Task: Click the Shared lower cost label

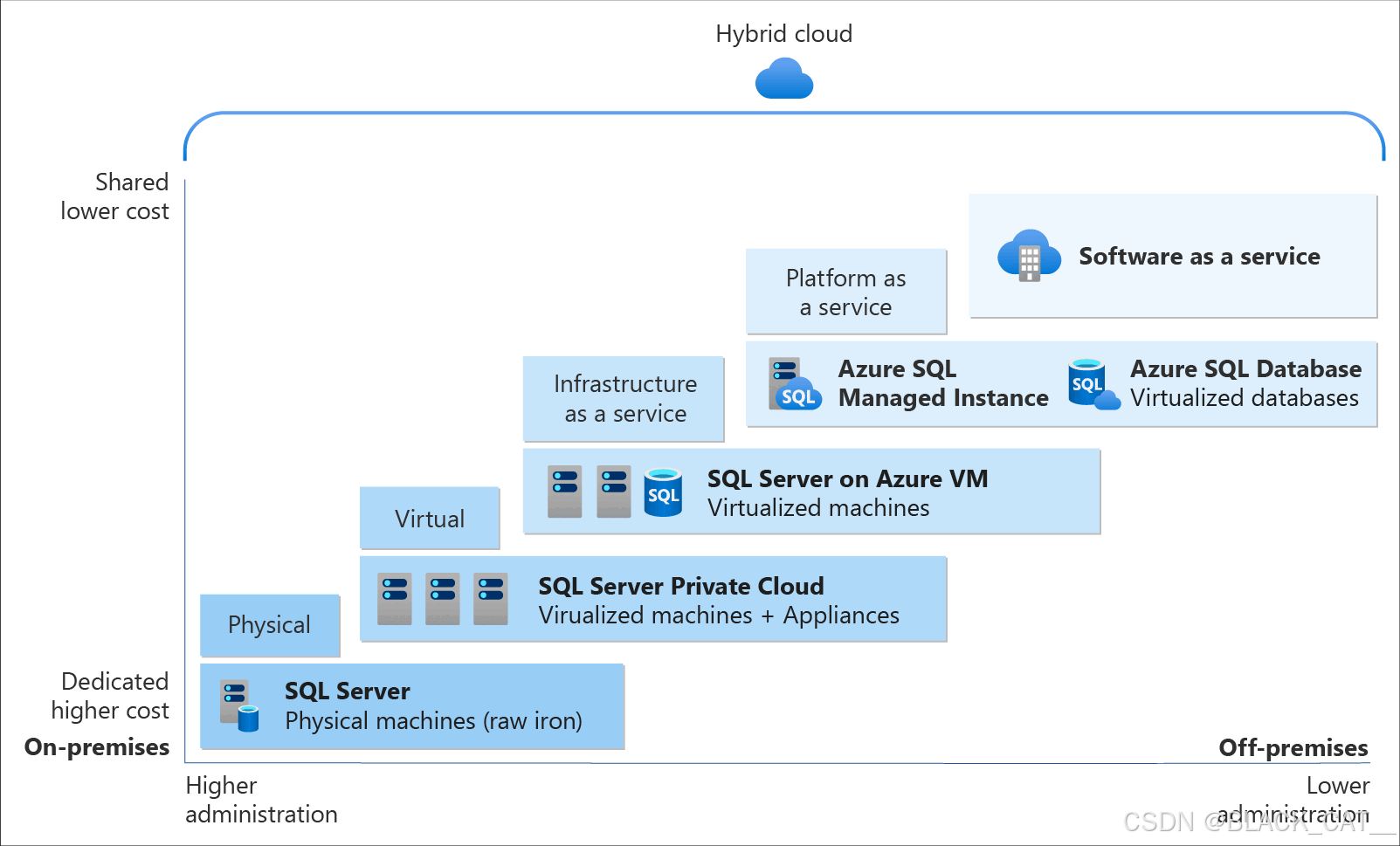Action: (x=114, y=196)
